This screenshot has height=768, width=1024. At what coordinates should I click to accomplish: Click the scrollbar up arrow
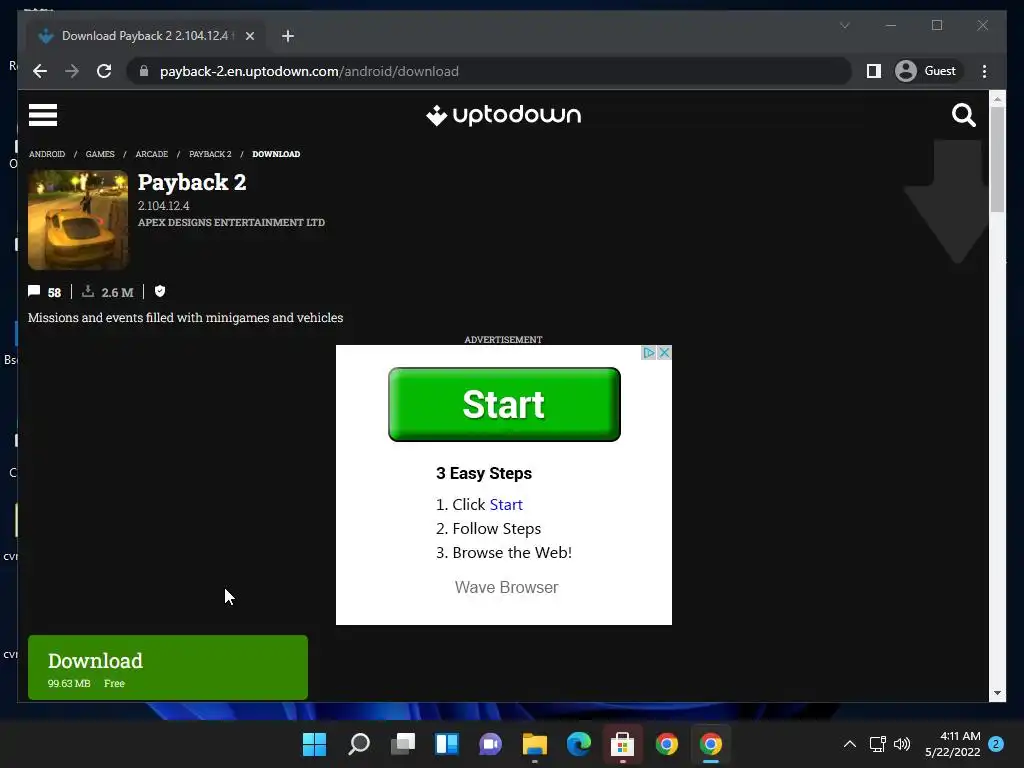tap(997, 99)
